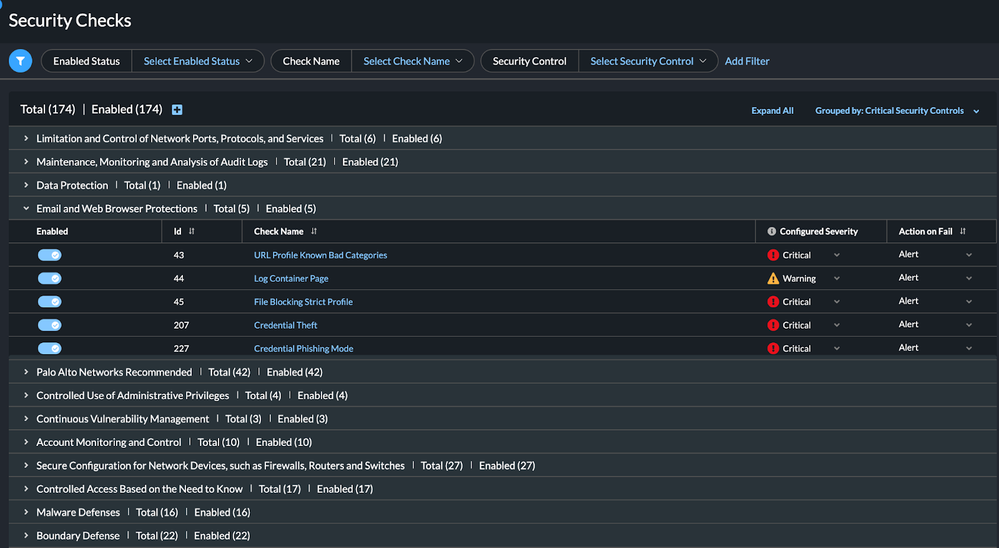Click the Add Filter link
This screenshot has width=999, height=548.
click(747, 61)
